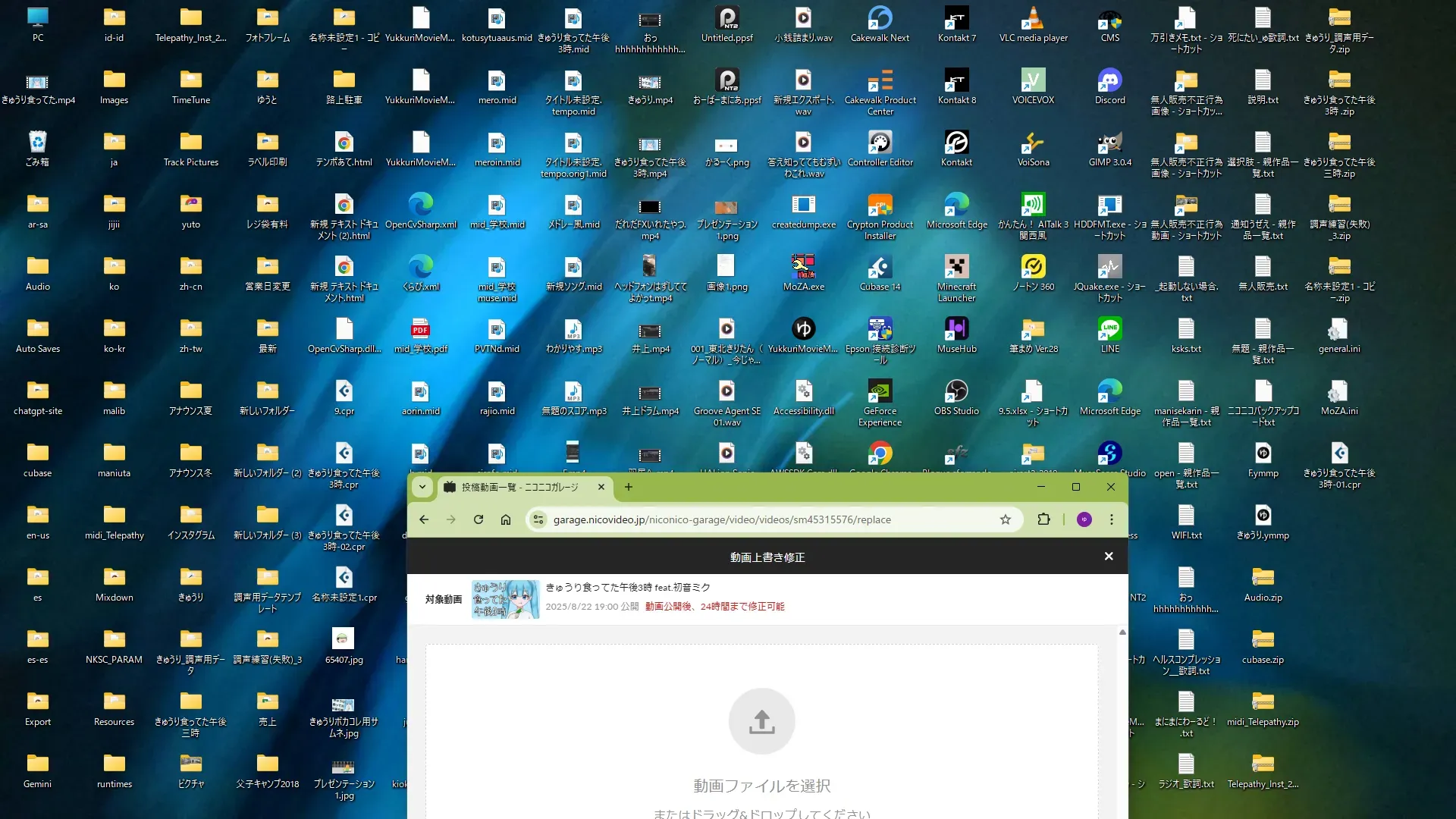The image size is (1456, 819).
Task: Click the target video thumbnail
Action: (505, 599)
